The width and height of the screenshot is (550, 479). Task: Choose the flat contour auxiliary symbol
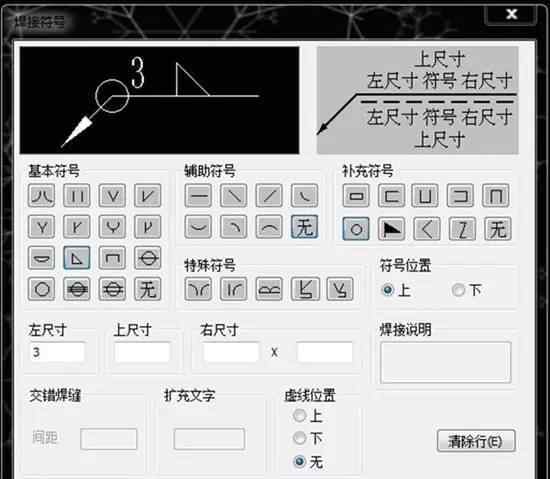coord(198,195)
